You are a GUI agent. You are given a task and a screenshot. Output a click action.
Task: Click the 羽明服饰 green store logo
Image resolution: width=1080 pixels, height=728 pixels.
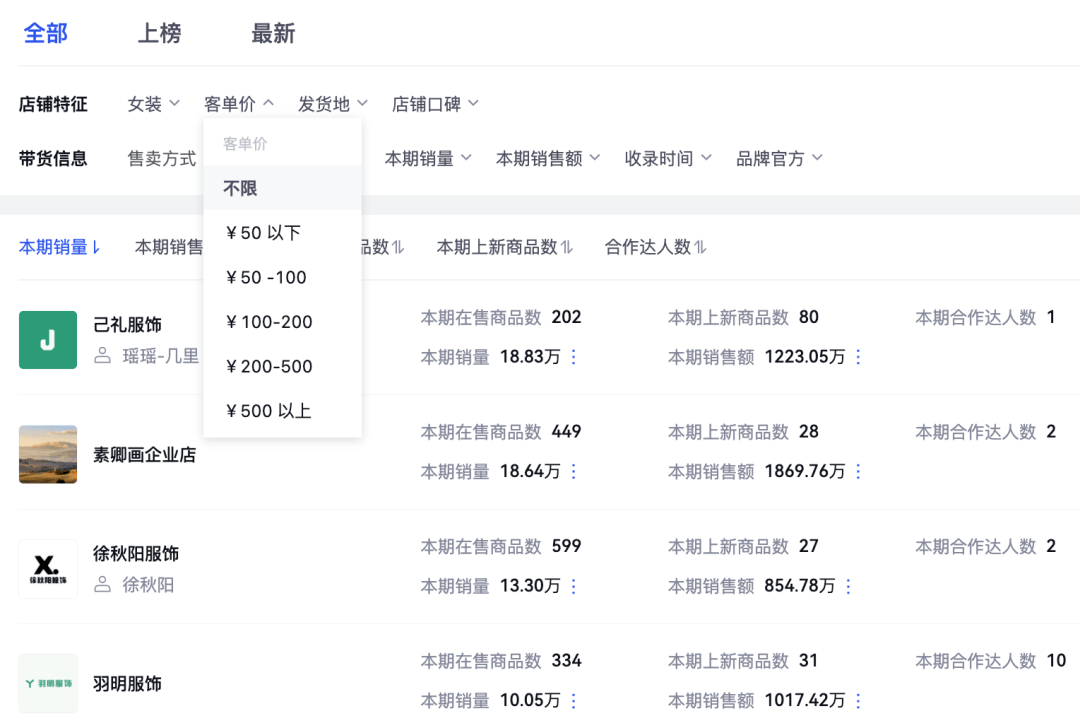point(48,683)
